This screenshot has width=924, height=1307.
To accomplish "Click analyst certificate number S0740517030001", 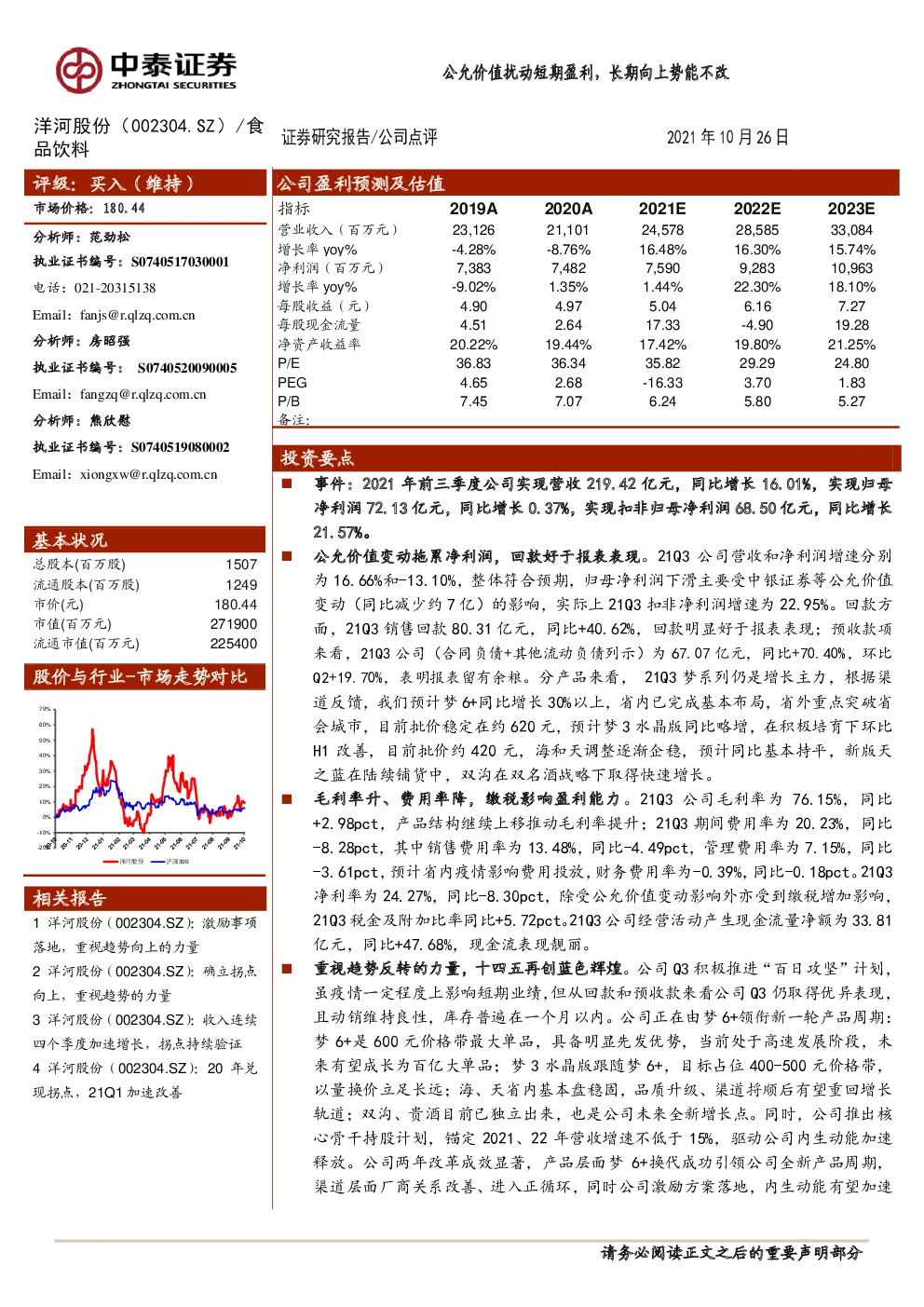I will pyautogui.click(x=180, y=262).
